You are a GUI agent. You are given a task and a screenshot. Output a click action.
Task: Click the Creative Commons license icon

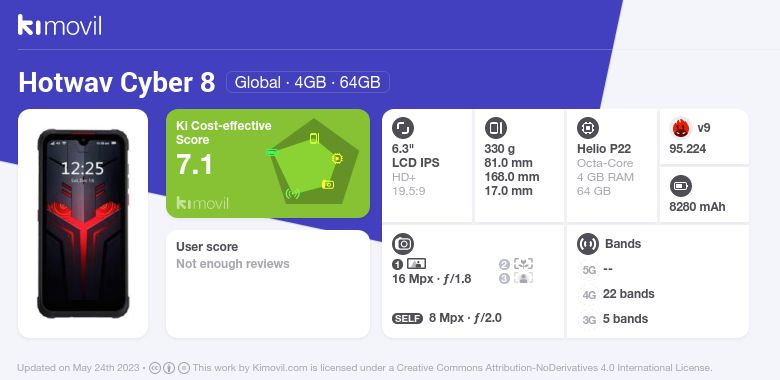tap(155, 368)
